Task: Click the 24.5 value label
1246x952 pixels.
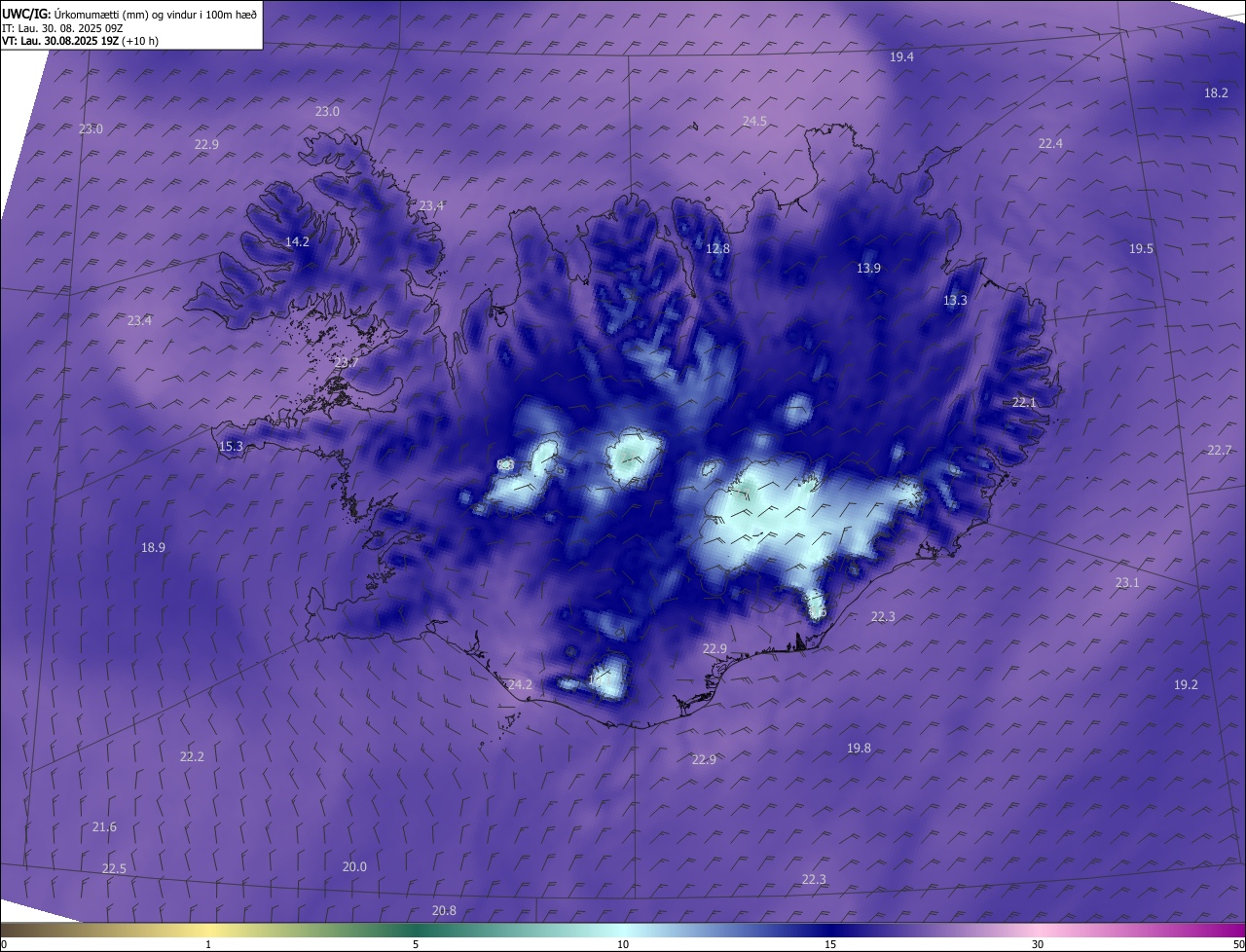Action: tap(754, 122)
